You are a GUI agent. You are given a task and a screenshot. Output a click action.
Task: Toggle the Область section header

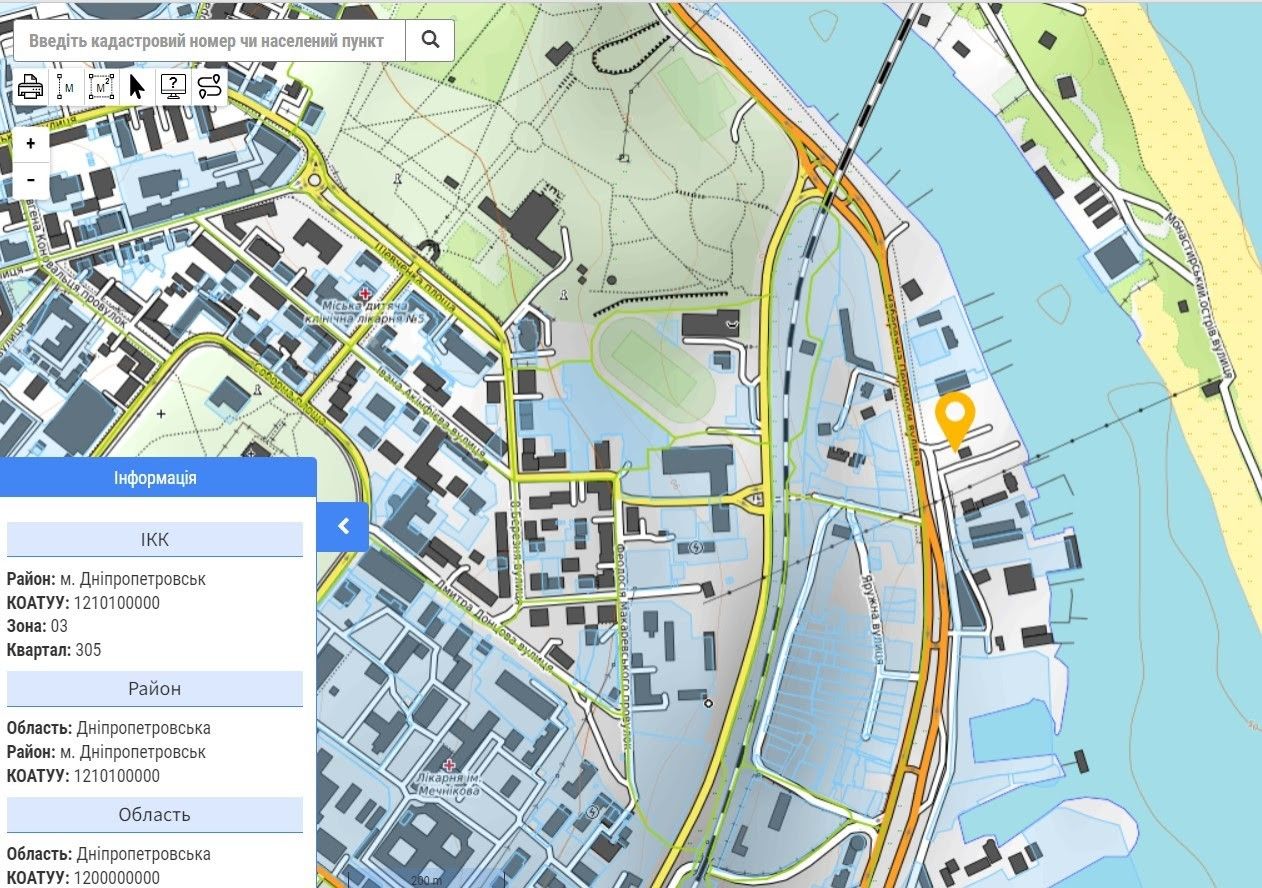[x=155, y=815]
